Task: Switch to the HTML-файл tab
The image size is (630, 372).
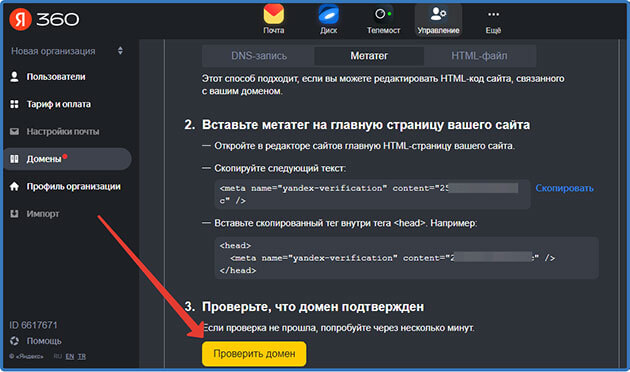Action: point(479,56)
